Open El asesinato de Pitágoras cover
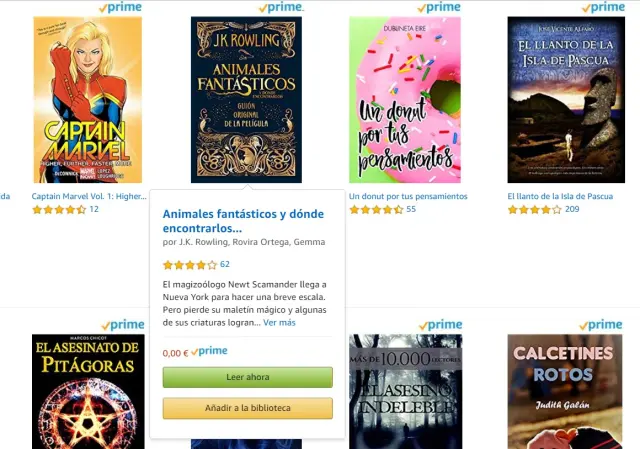The height and width of the screenshot is (449, 640). tap(88, 391)
